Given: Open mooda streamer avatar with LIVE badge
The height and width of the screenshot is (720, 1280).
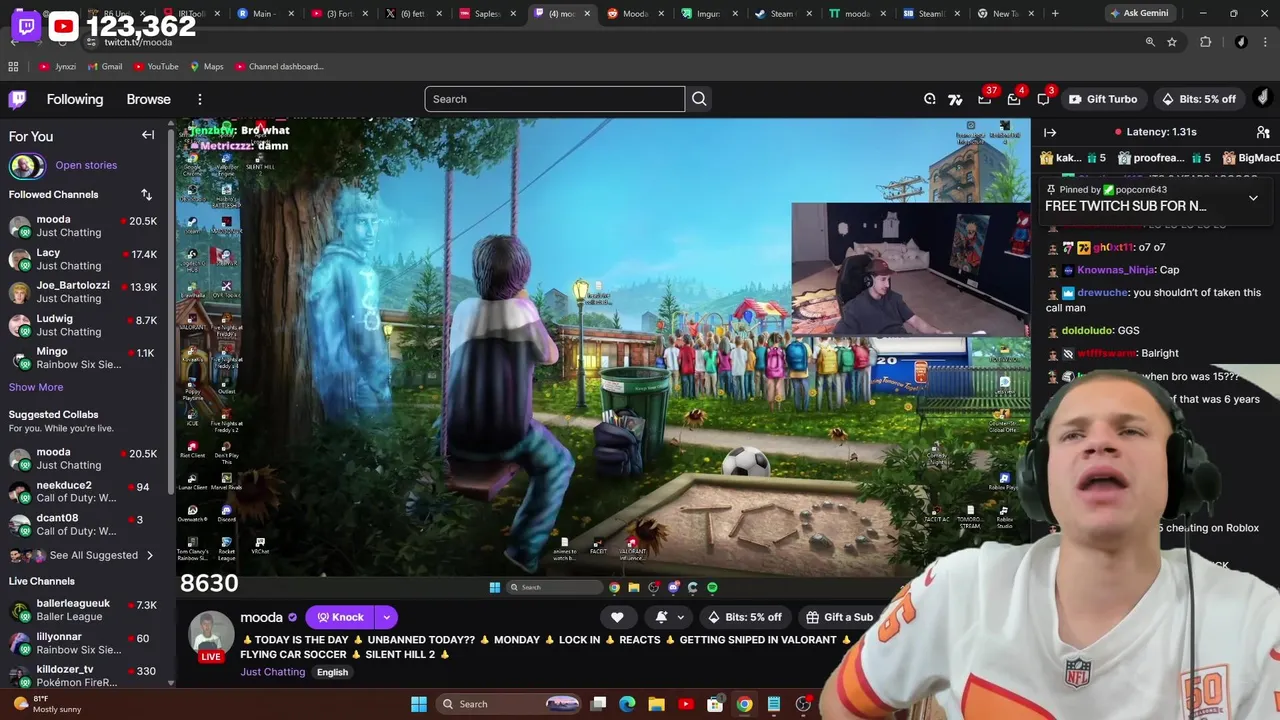Looking at the screenshot, I should 211,637.
